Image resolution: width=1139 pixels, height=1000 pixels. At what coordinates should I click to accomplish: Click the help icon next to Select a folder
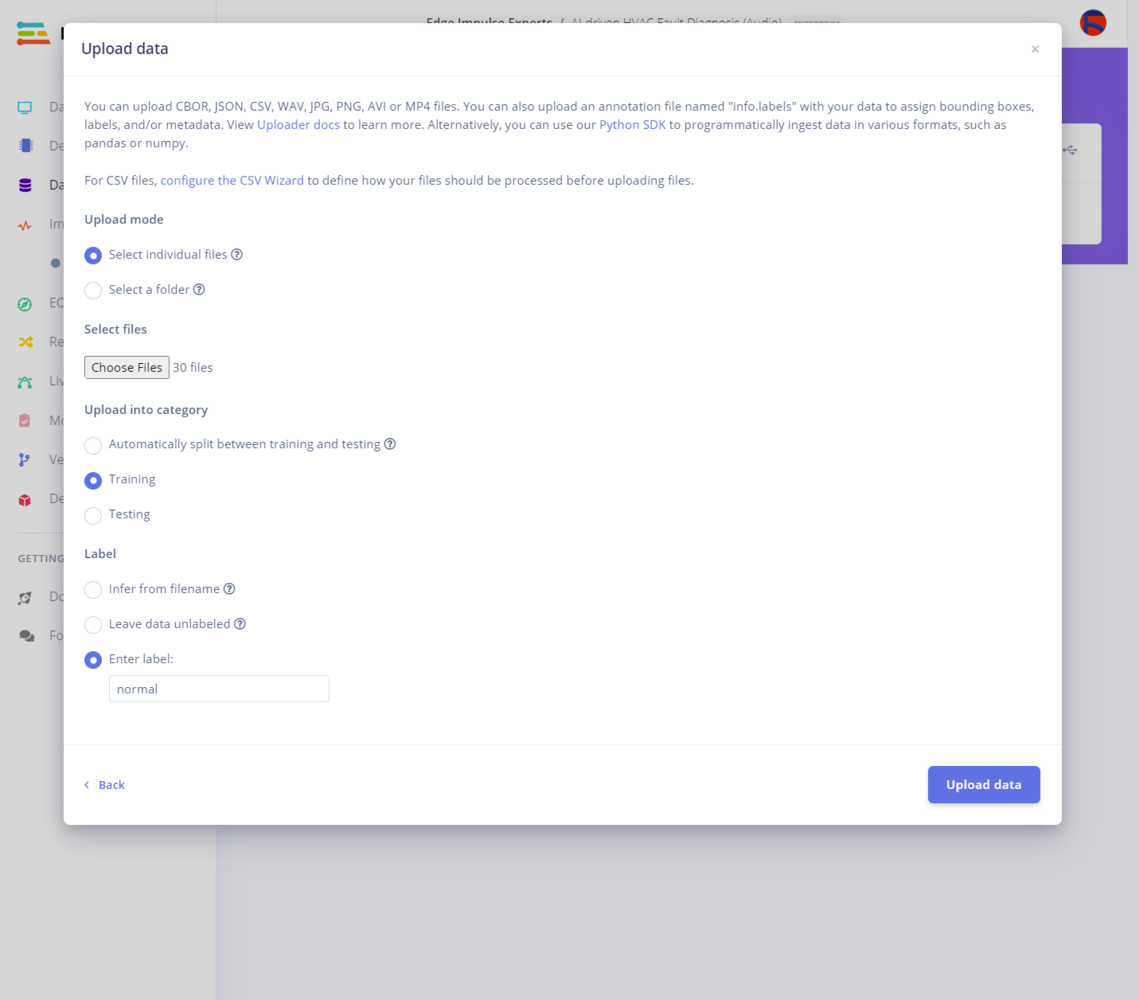coord(199,289)
